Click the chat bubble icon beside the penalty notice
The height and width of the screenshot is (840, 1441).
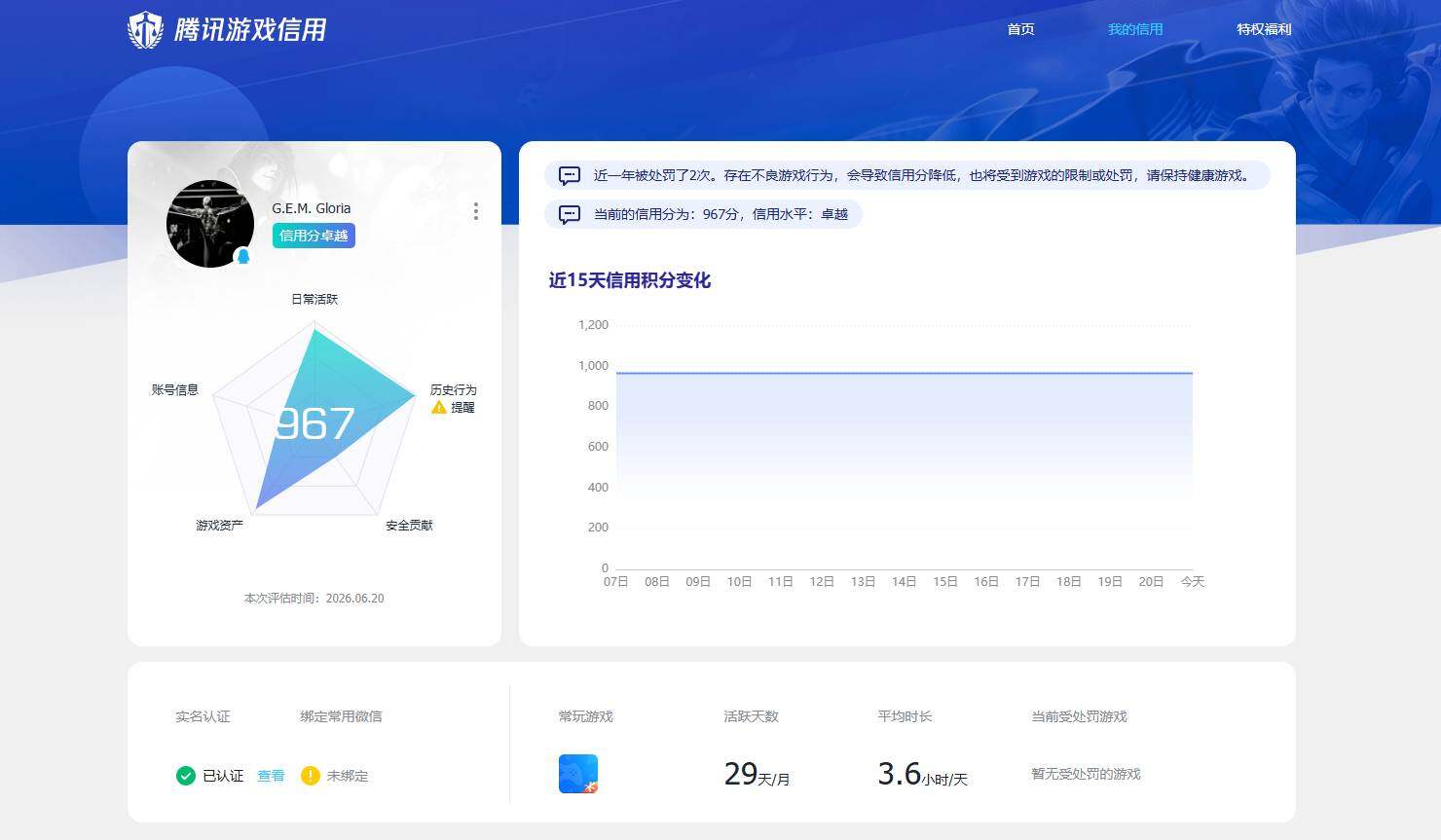[570, 175]
